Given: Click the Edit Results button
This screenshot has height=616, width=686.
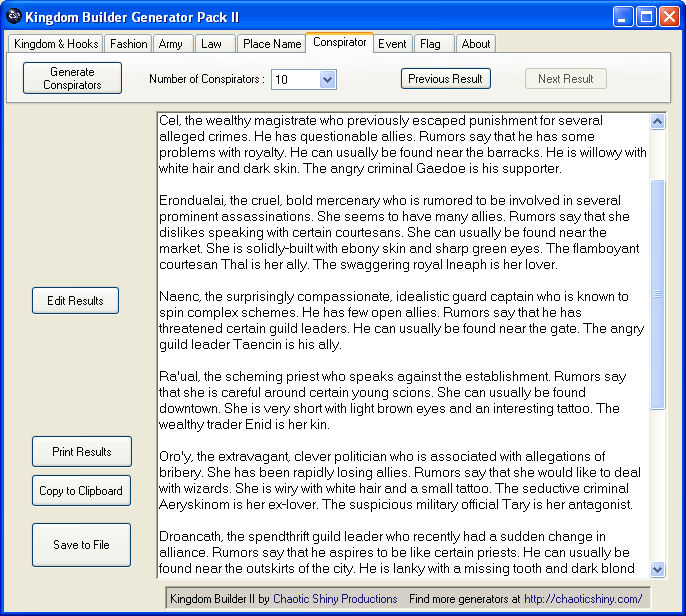Looking at the screenshot, I should 75,301.
